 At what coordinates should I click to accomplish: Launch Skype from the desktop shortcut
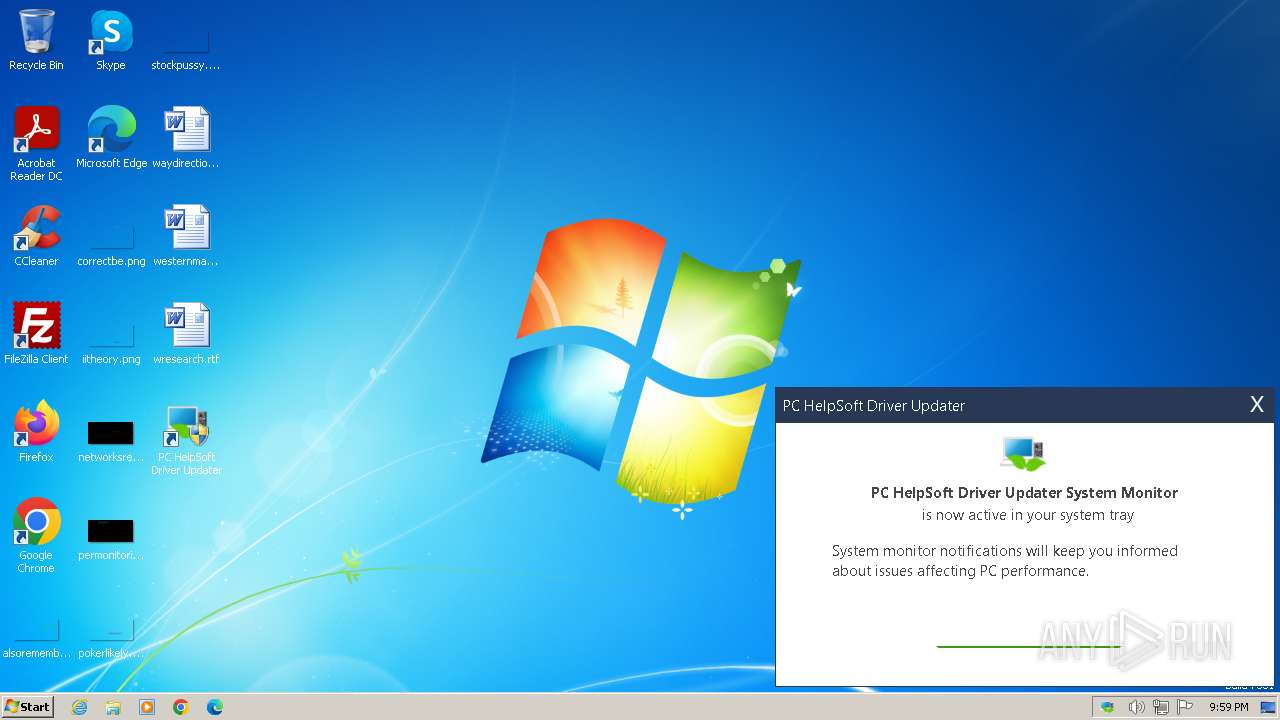[111, 40]
